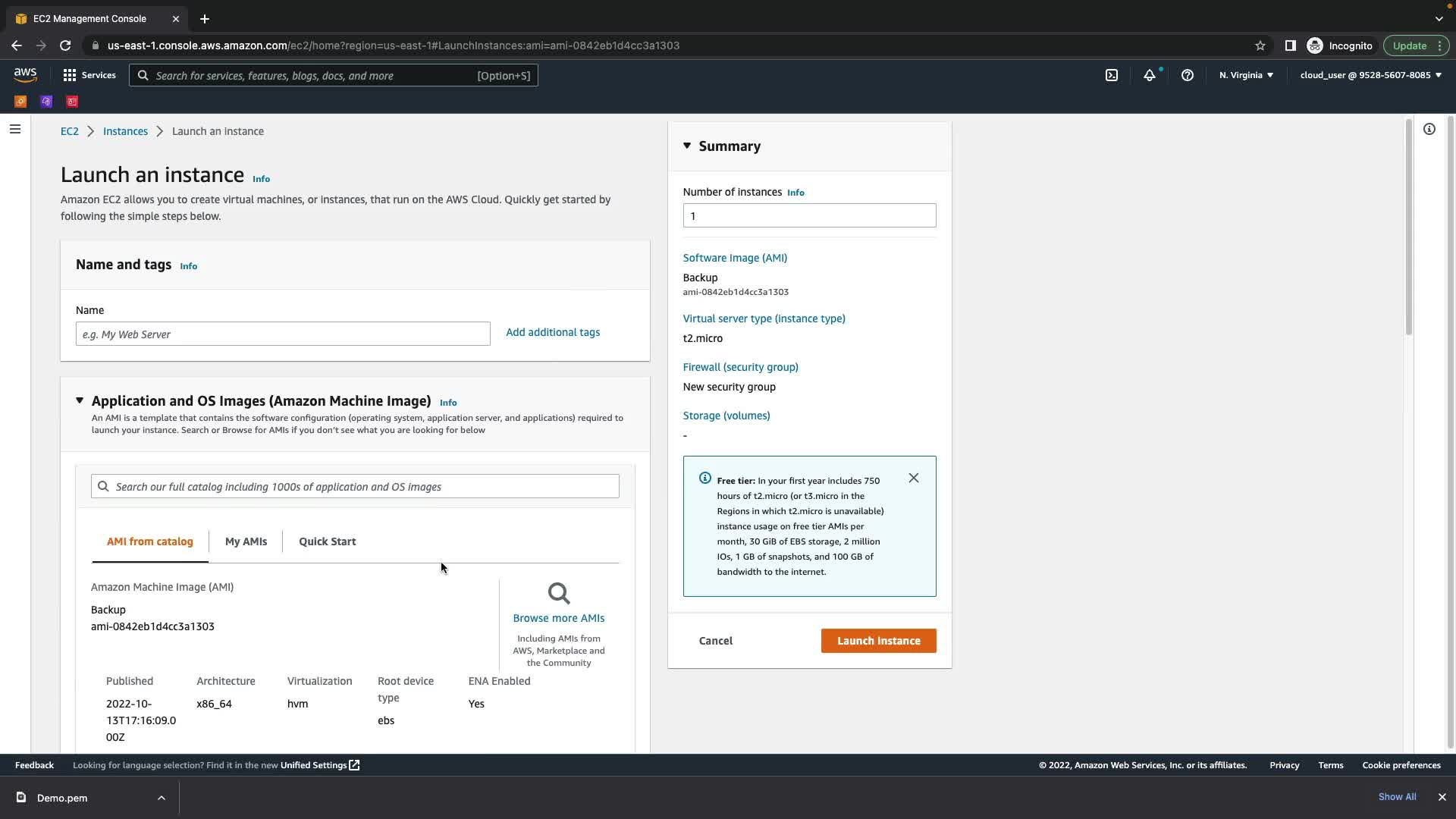Screen dimensions: 1456x819
Task: Dismiss the Free tier notice
Action: pyautogui.click(x=914, y=479)
